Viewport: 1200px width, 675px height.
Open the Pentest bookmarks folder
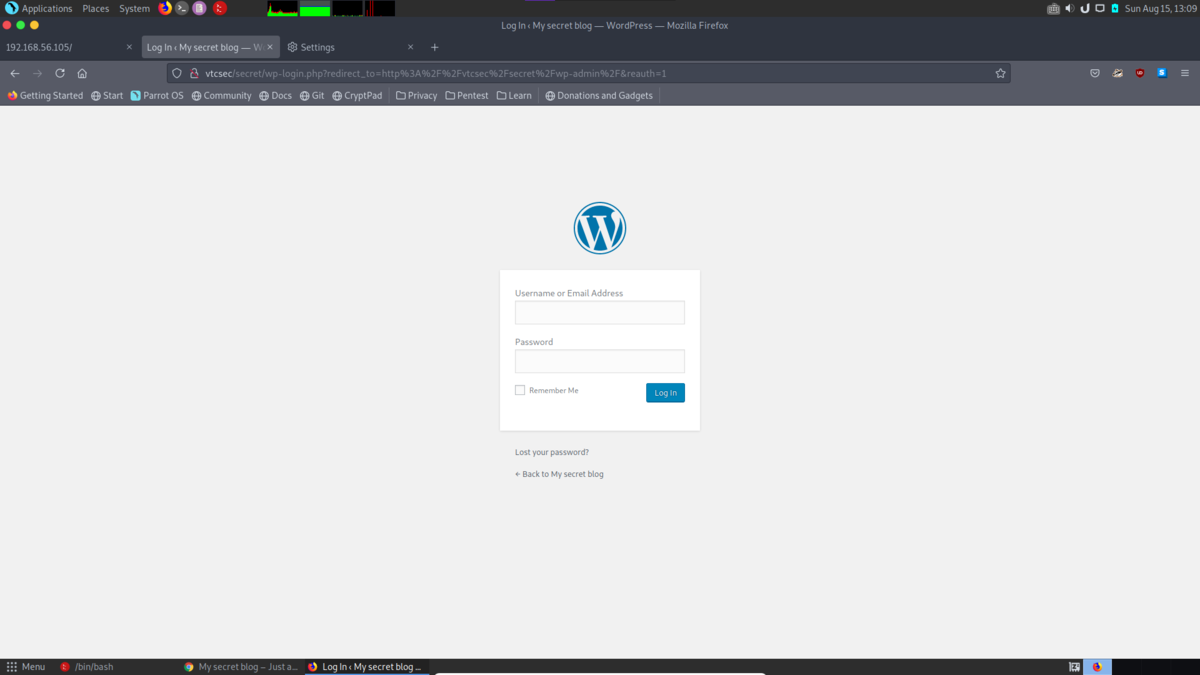tap(467, 96)
